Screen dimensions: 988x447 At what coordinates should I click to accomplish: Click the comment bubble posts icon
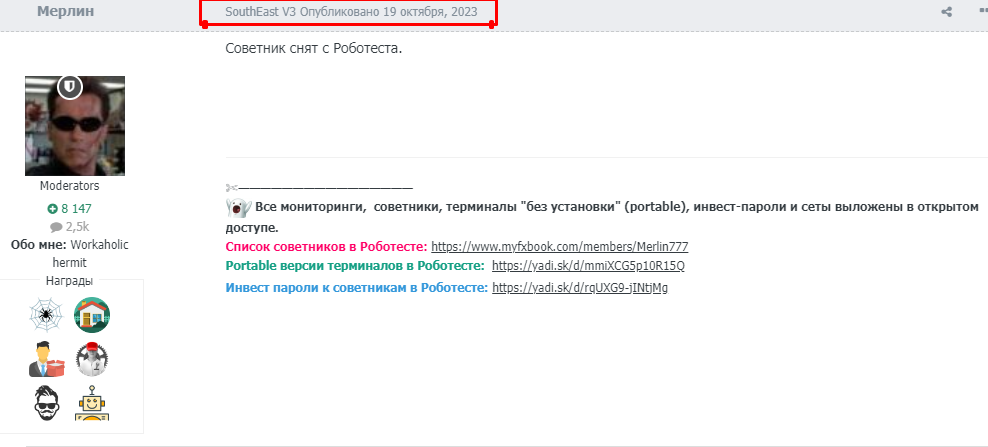click(56, 227)
